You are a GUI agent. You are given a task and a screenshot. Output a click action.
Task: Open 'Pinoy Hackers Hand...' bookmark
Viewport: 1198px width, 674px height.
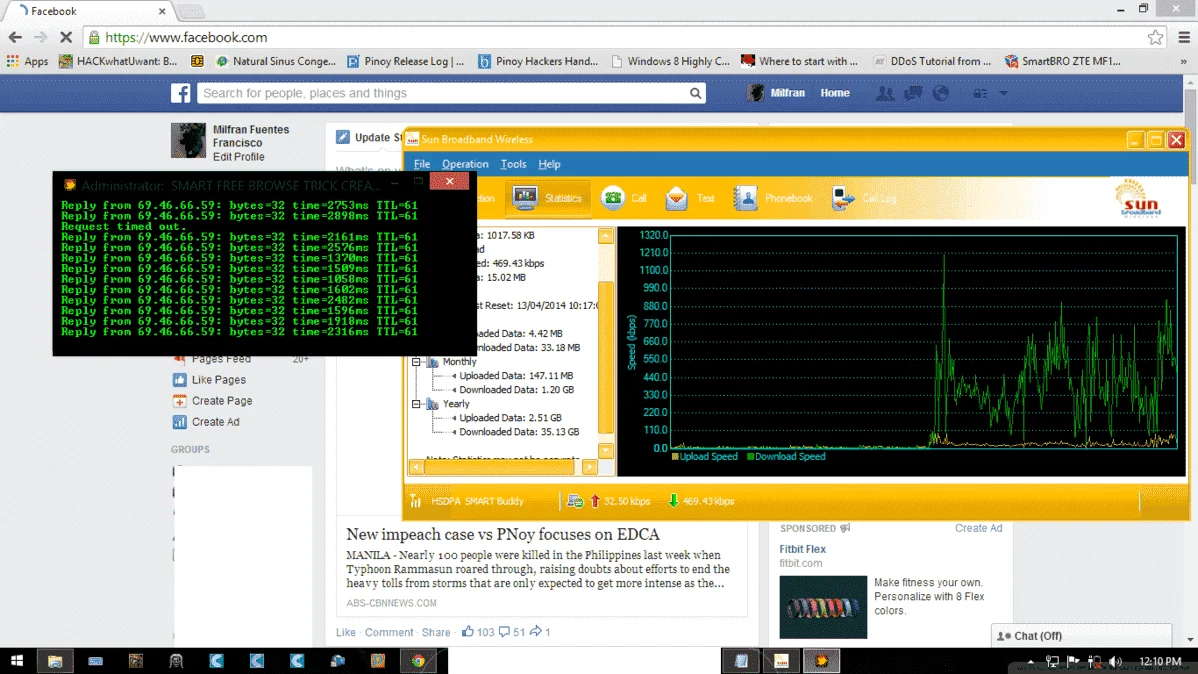point(538,61)
